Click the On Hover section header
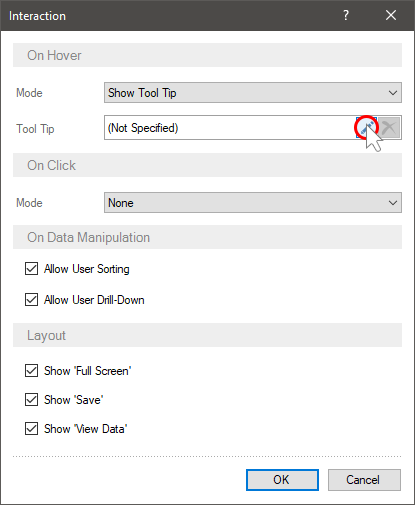Viewport: 415px width, 505px height. pos(207,55)
